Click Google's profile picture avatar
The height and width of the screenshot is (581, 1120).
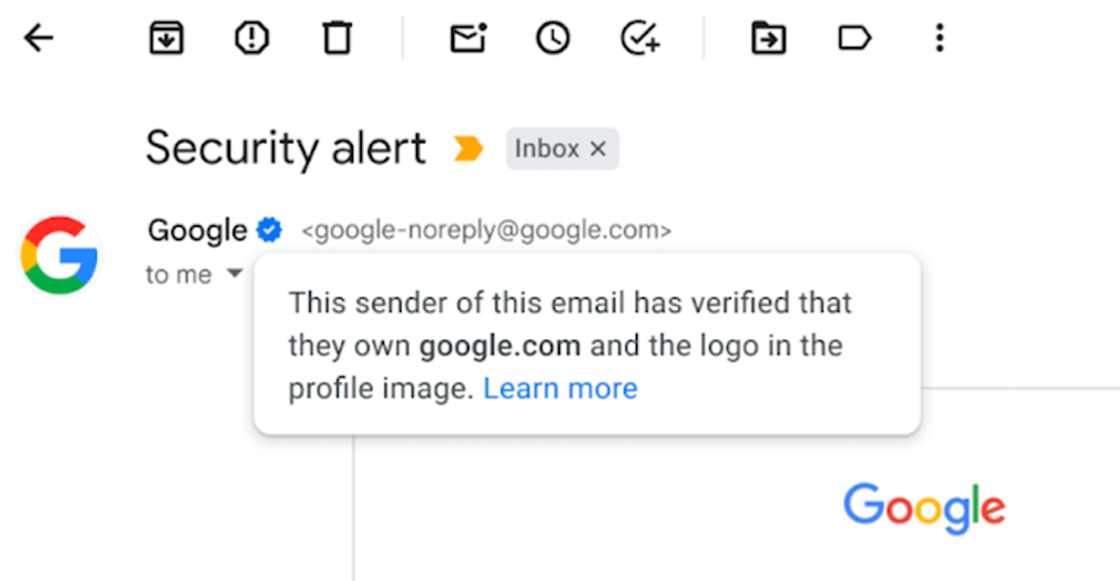coord(59,255)
